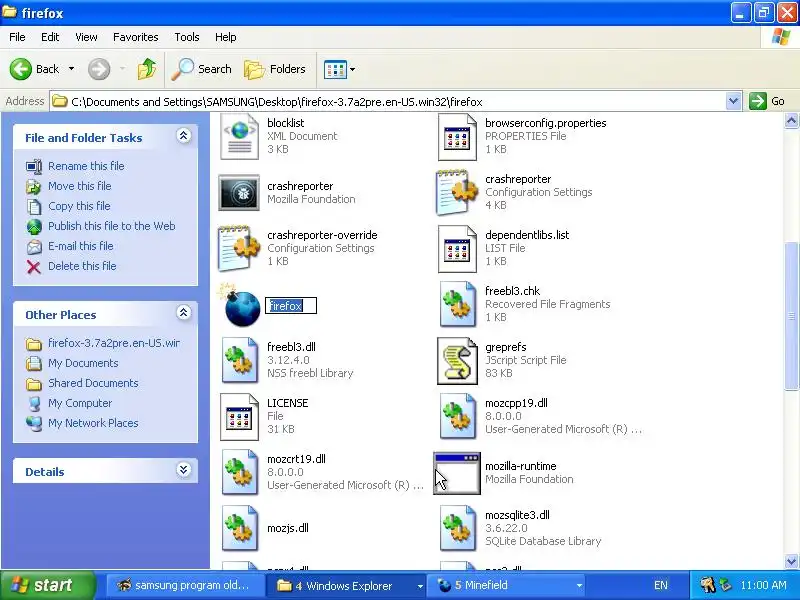Open the Minefield taskbar group dropdown
Viewport: 800px width, 600px height.
(x=579, y=586)
